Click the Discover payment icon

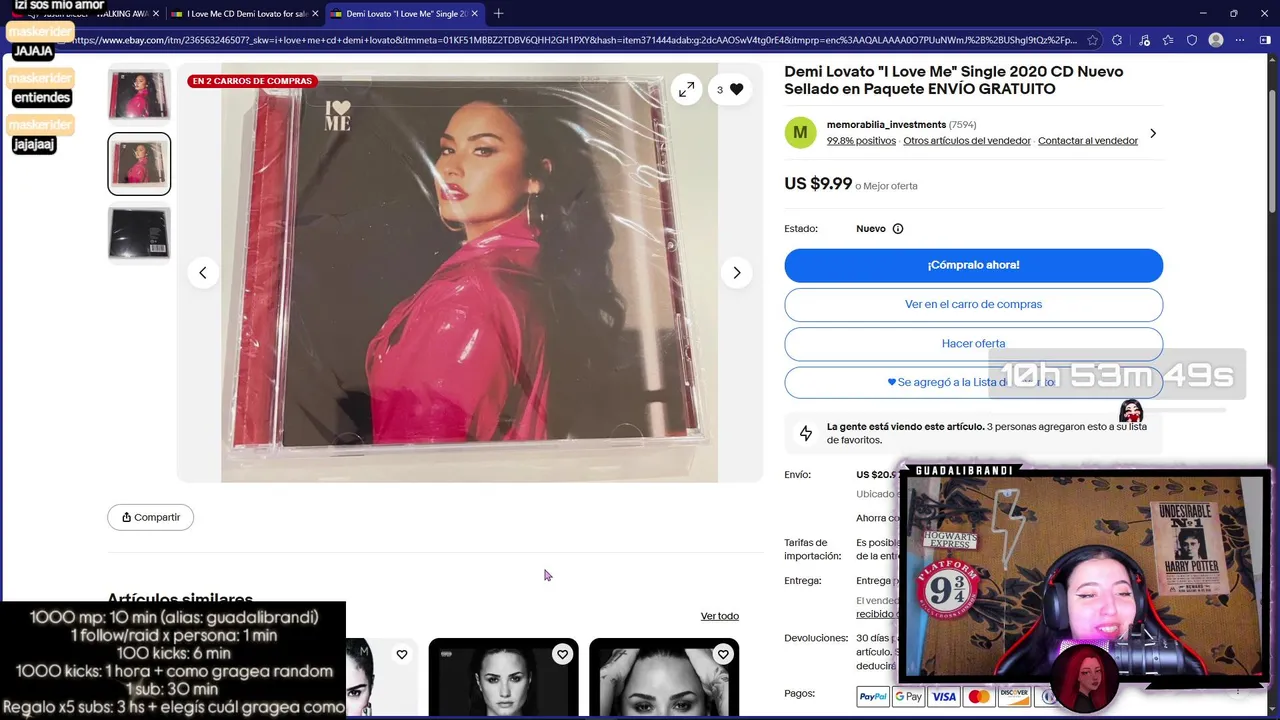coord(1014,697)
